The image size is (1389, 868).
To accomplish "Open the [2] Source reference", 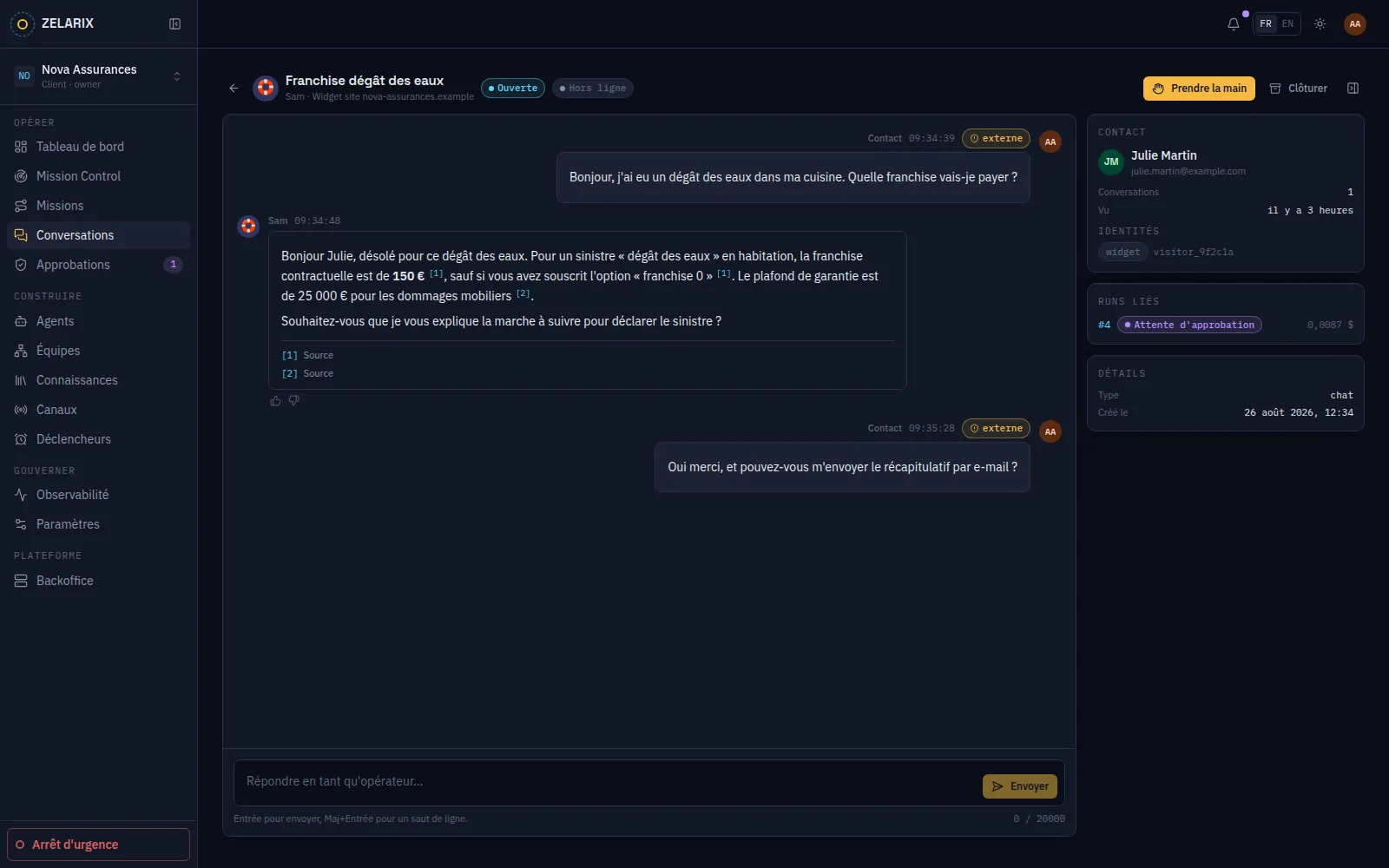I will click(x=307, y=373).
